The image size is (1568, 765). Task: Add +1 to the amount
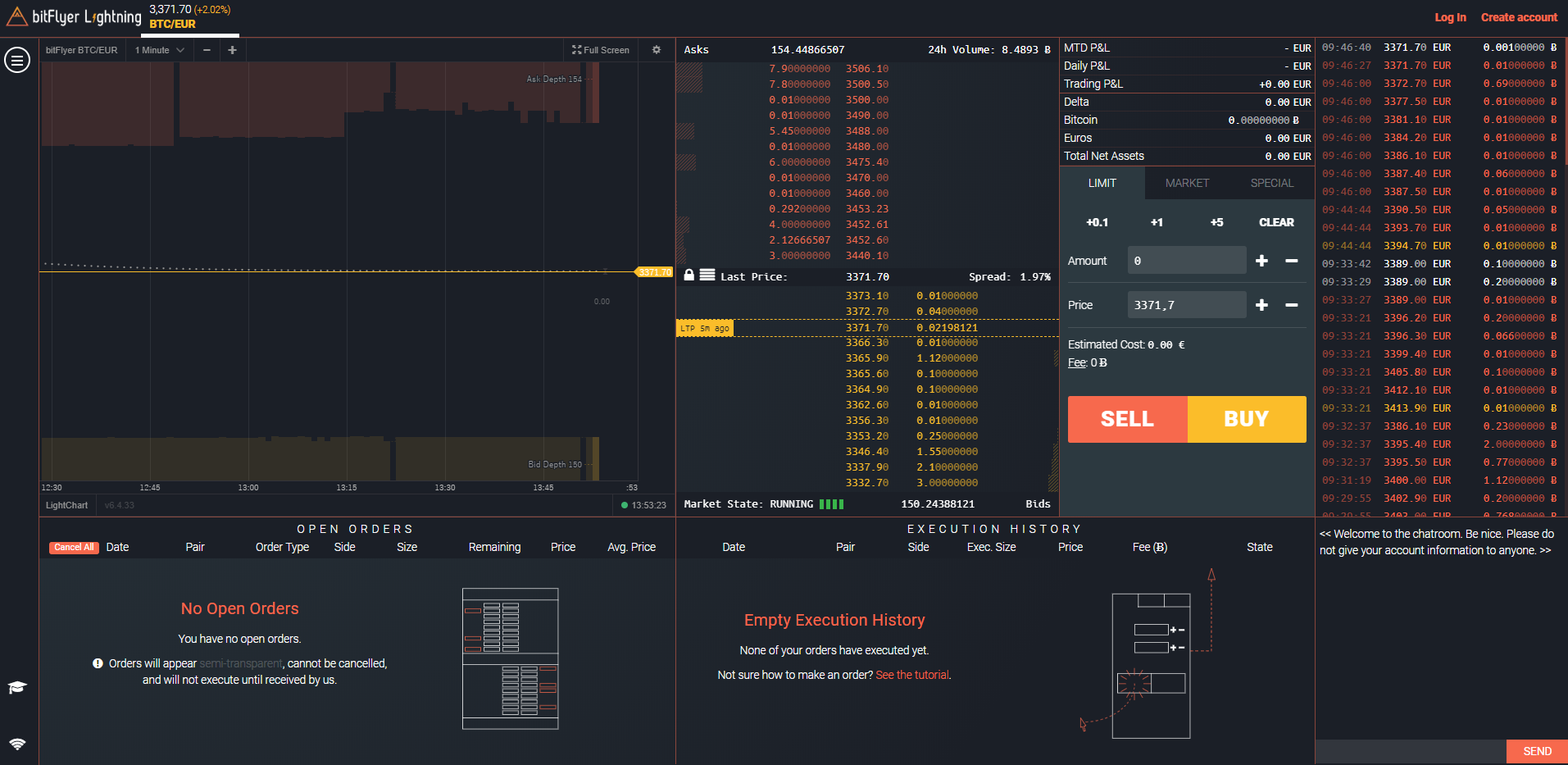click(x=1157, y=222)
